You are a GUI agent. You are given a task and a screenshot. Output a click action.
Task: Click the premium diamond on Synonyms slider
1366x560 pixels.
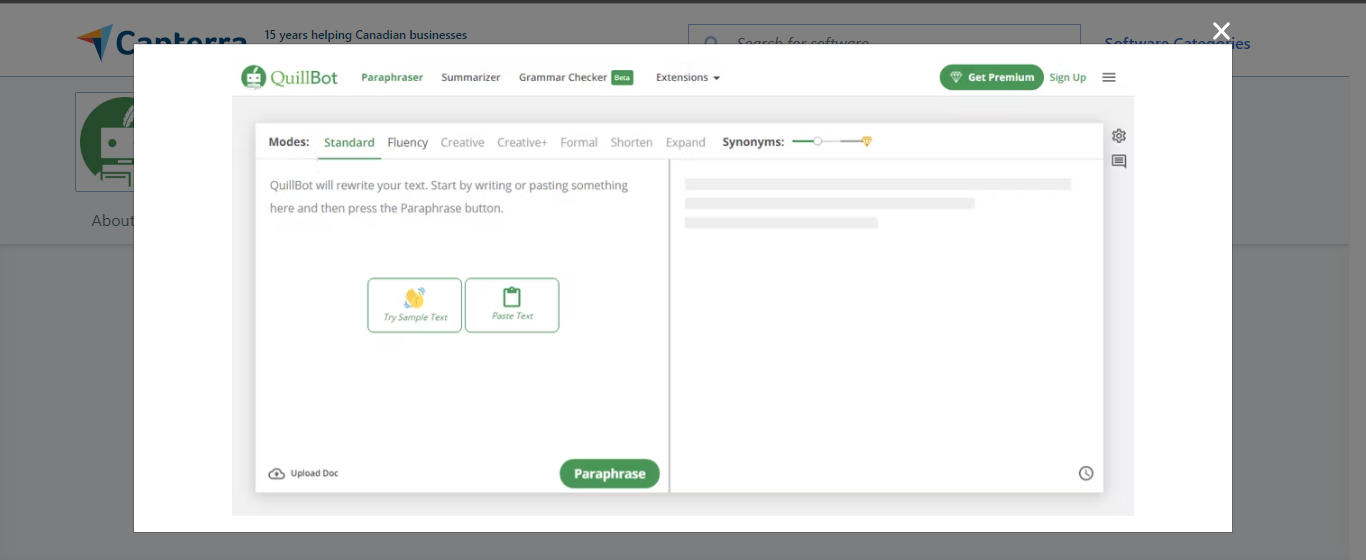click(x=866, y=141)
